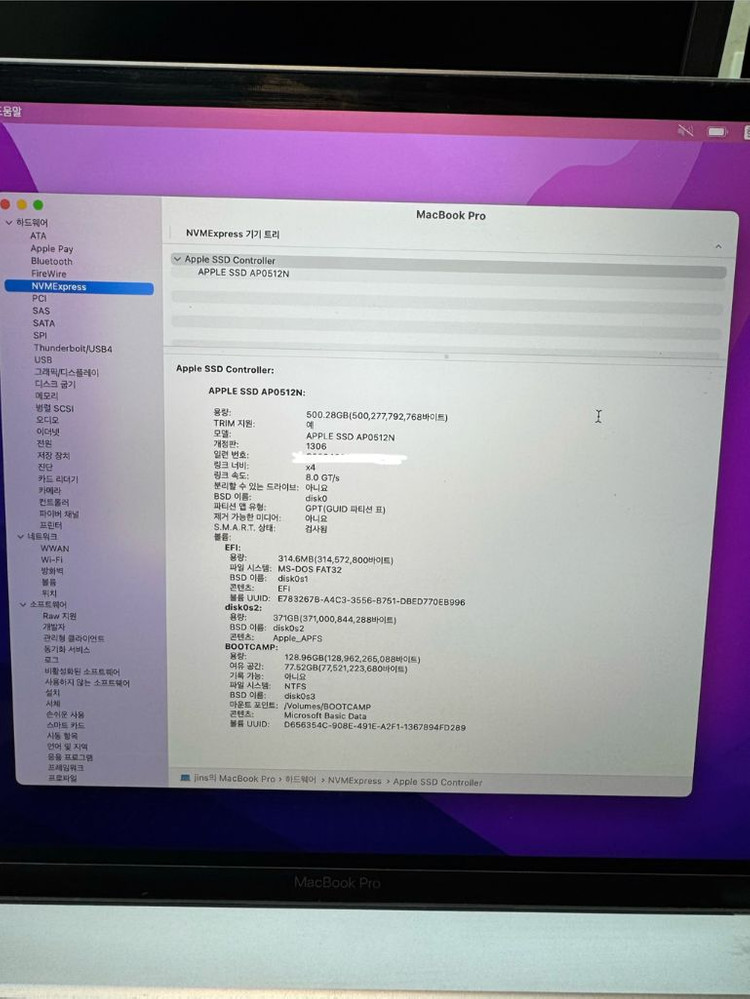
Task: Select 사용하지 않는 소프트웨어 in the sidebar
Action: 87,682
